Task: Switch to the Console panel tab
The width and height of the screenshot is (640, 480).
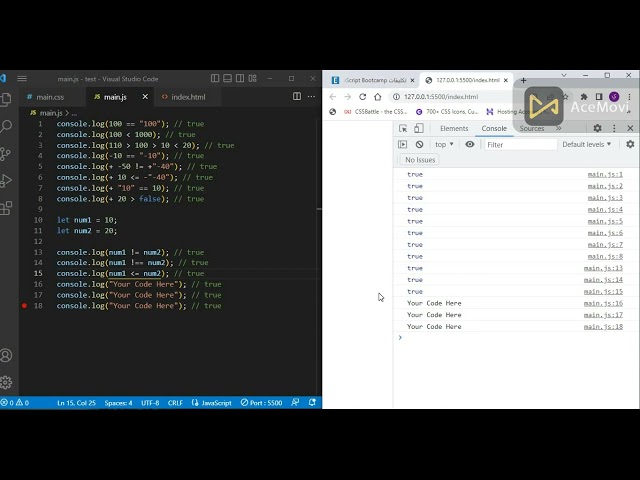Action: [494, 128]
